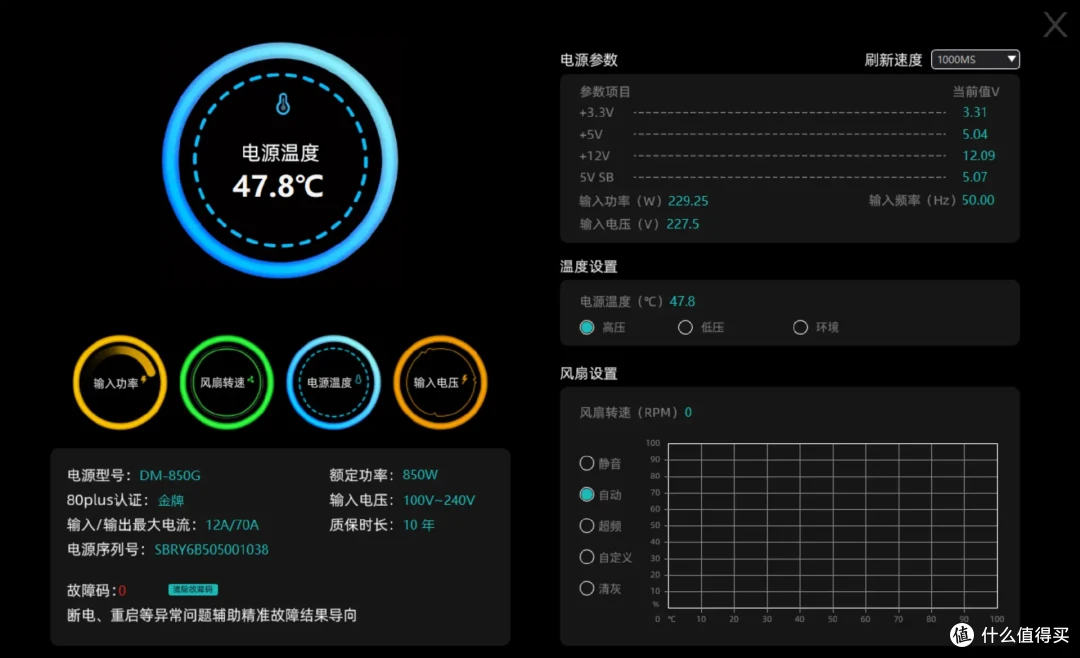The height and width of the screenshot is (658, 1080).
Task: Click the 风扇转速 (RPM) value 0
Action: pyautogui.click(x=688, y=412)
